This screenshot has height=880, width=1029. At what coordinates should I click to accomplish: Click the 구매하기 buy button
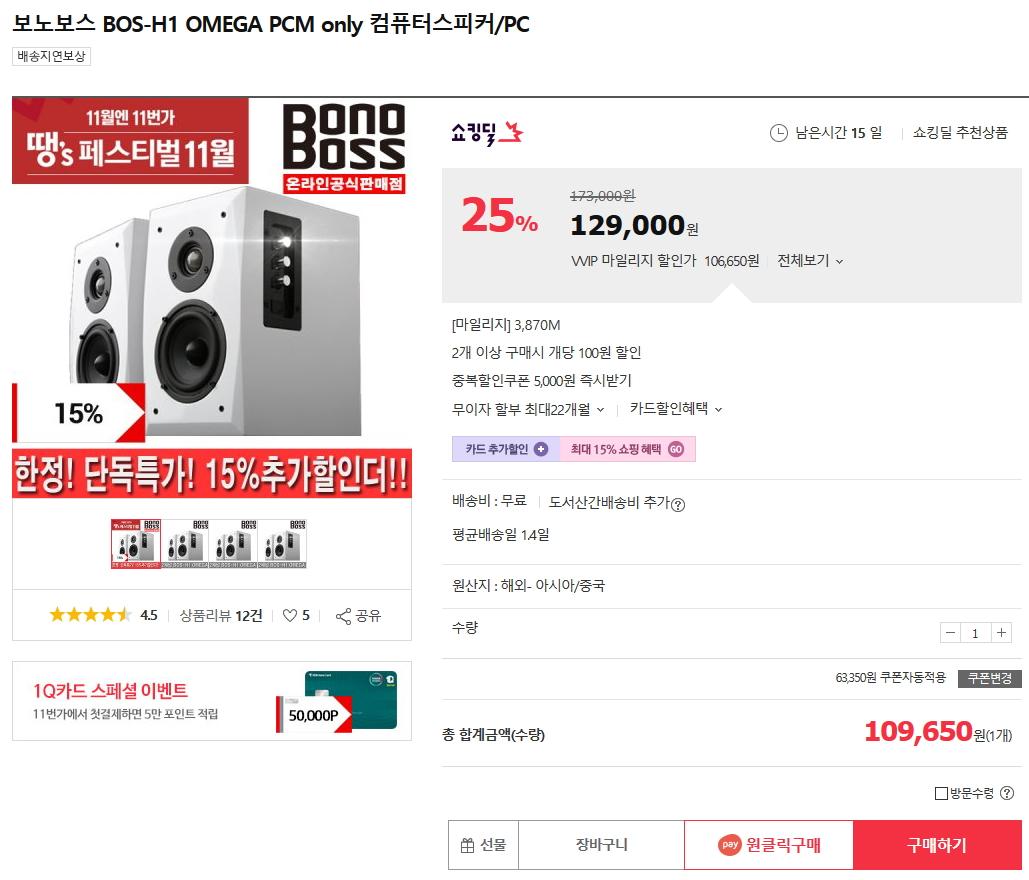point(937,845)
